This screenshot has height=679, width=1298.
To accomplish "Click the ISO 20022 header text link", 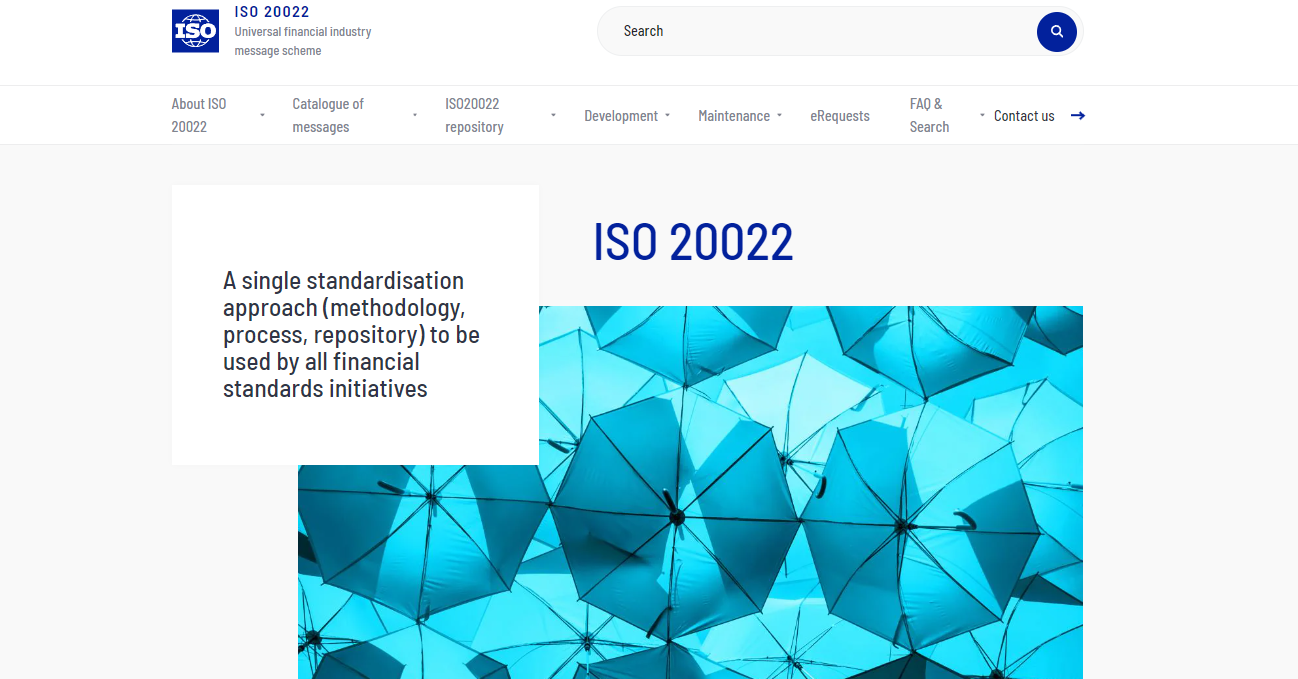I will pyautogui.click(x=272, y=11).
